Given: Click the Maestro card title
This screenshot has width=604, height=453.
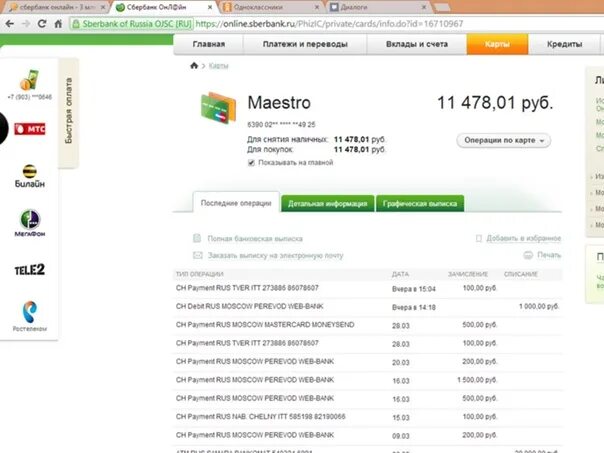Looking at the screenshot, I should [279, 103].
